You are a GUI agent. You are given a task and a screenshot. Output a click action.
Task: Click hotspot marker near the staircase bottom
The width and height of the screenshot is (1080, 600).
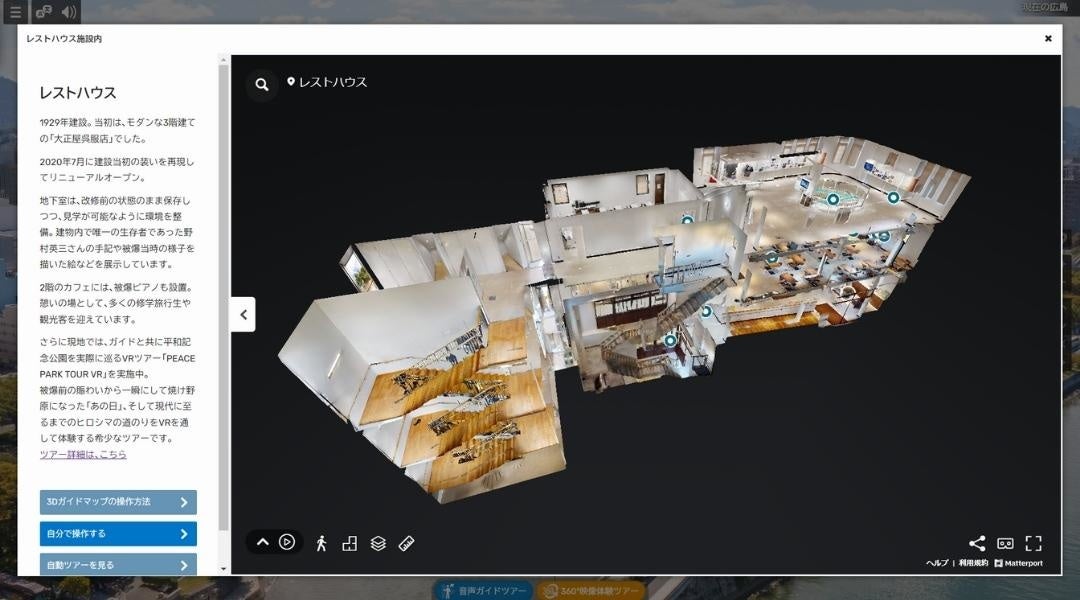click(x=670, y=340)
